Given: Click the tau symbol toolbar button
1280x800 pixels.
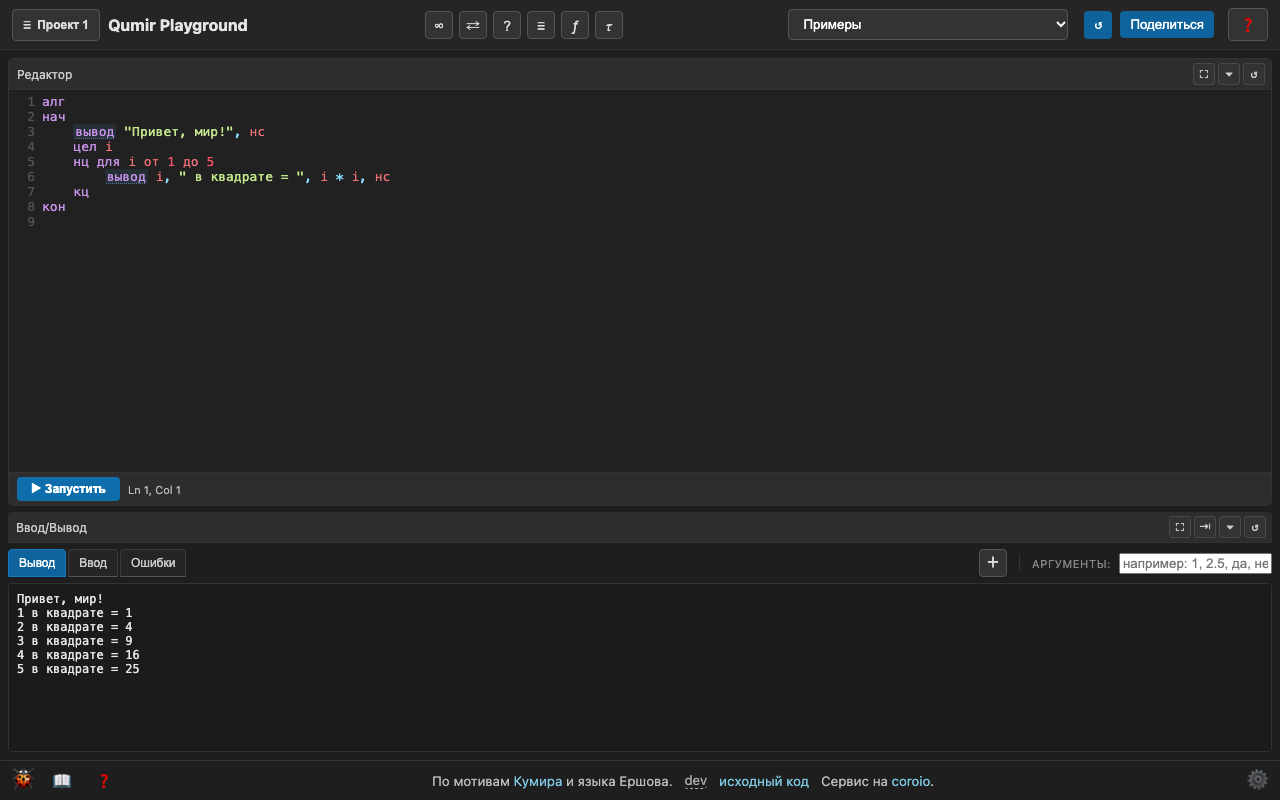Looking at the screenshot, I should point(609,25).
